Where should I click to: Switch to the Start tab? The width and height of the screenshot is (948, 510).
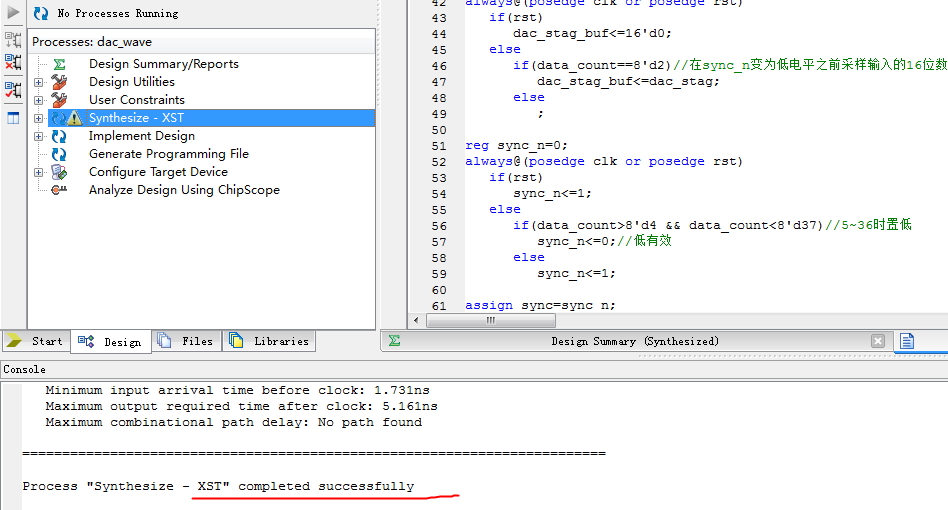click(x=36, y=341)
